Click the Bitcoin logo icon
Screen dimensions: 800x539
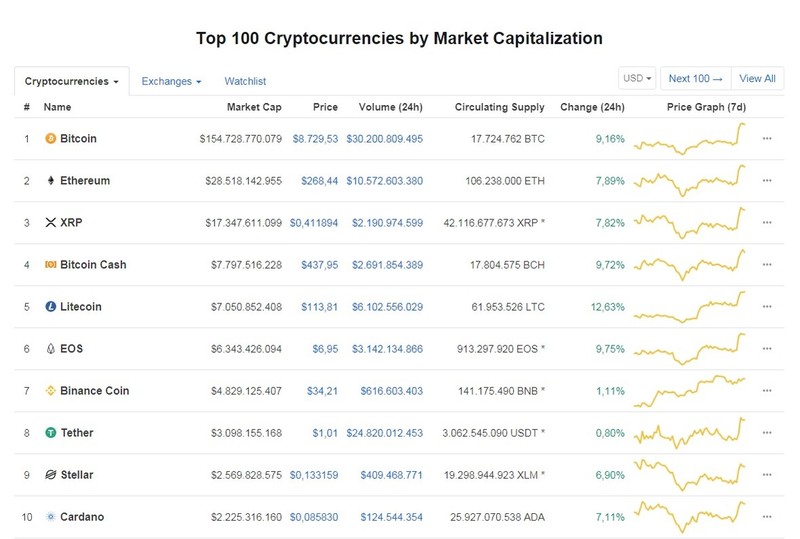coord(51,138)
